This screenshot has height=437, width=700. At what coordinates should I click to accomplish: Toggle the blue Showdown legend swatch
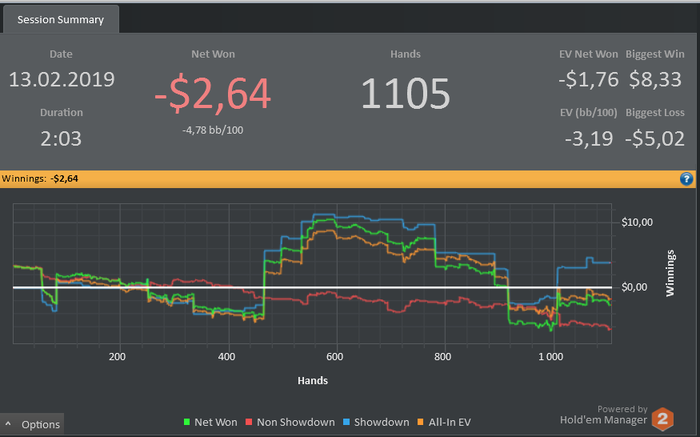point(346,422)
